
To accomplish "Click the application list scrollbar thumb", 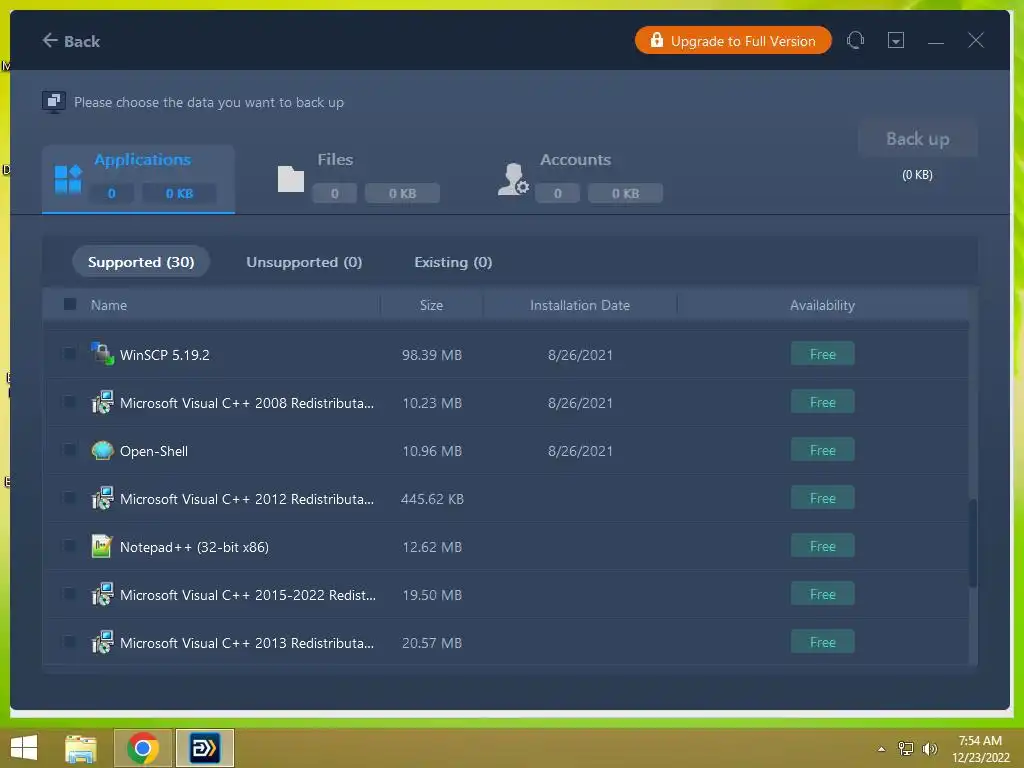I will 972,543.
